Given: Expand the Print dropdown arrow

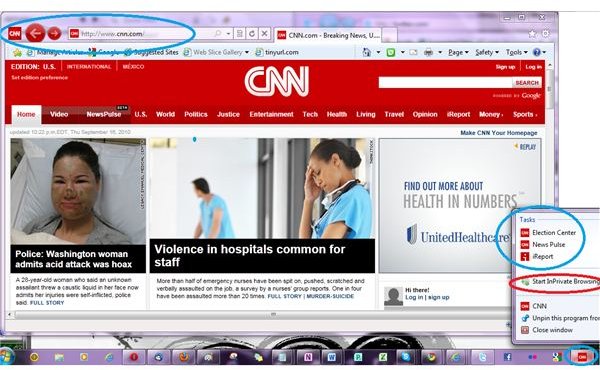Looking at the screenshot, I should (440, 52).
